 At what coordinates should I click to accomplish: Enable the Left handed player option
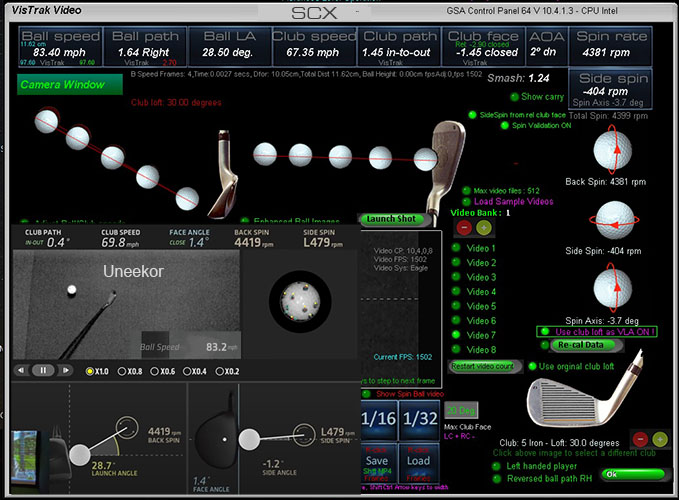pos(497,466)
